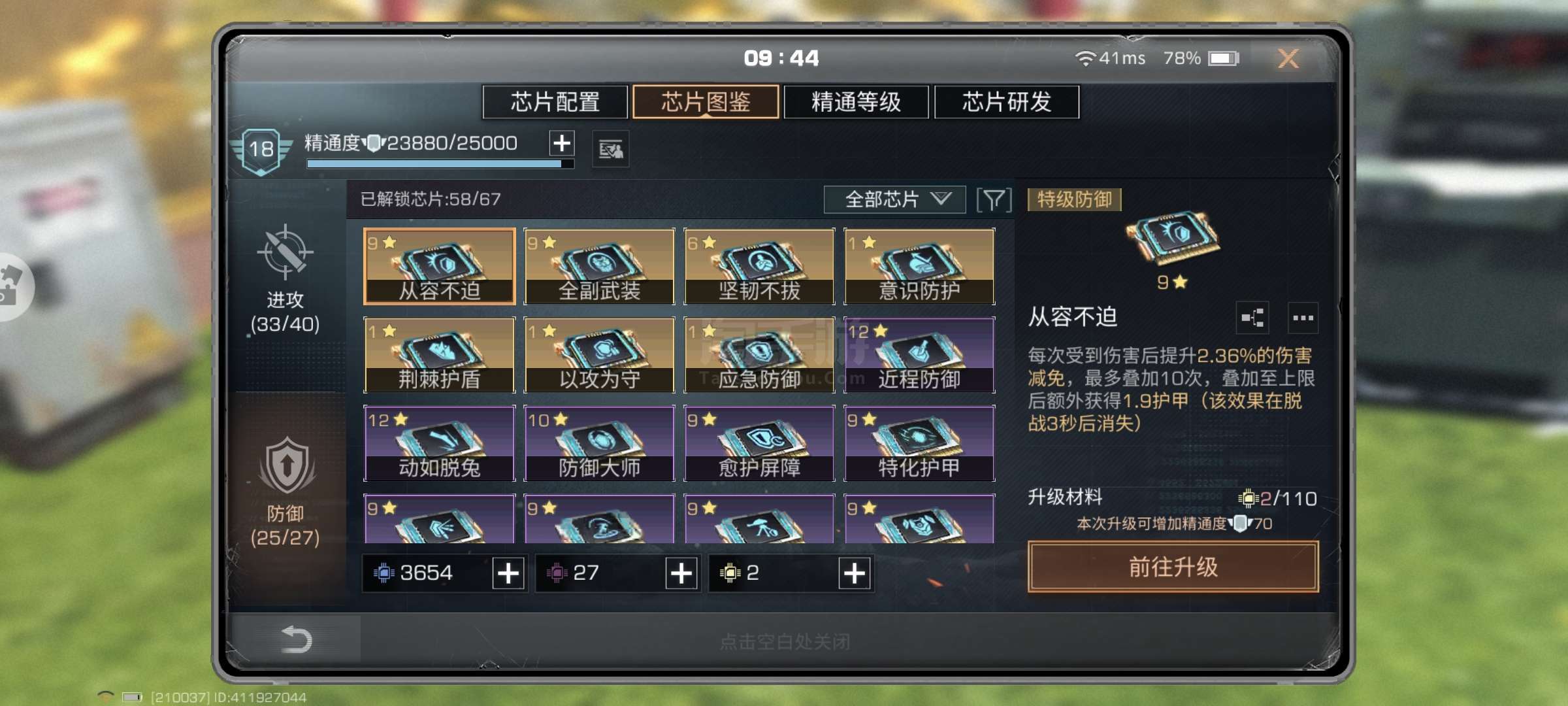Open the 芯片研发 tab

click(1007, 102)
